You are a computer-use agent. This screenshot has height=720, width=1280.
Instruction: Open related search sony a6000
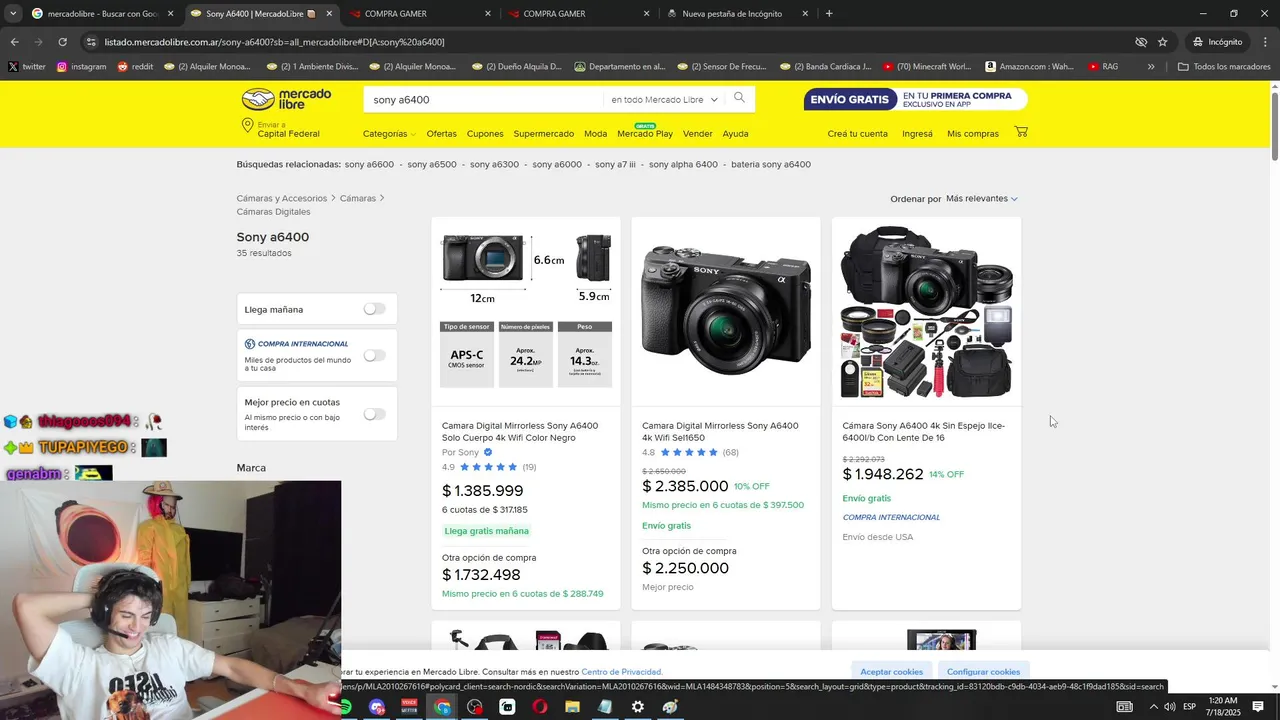[x=557, y=164]
